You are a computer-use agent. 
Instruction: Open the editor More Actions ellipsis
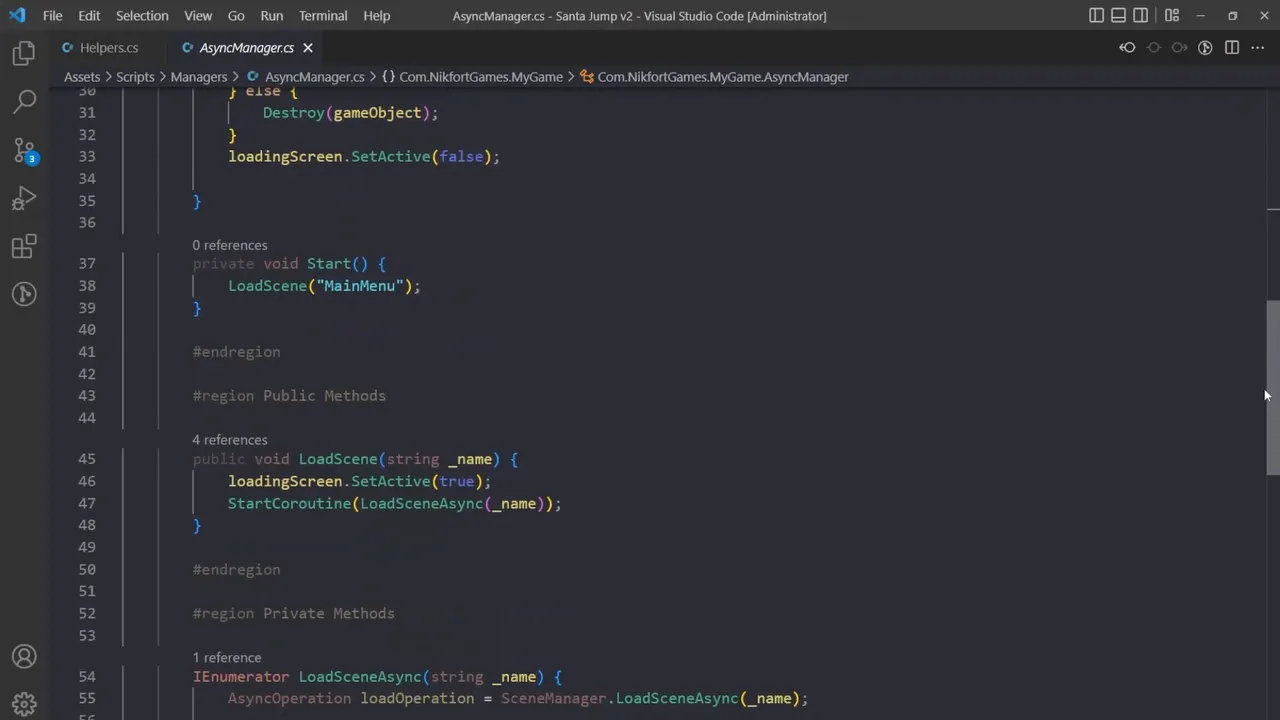1258,48
